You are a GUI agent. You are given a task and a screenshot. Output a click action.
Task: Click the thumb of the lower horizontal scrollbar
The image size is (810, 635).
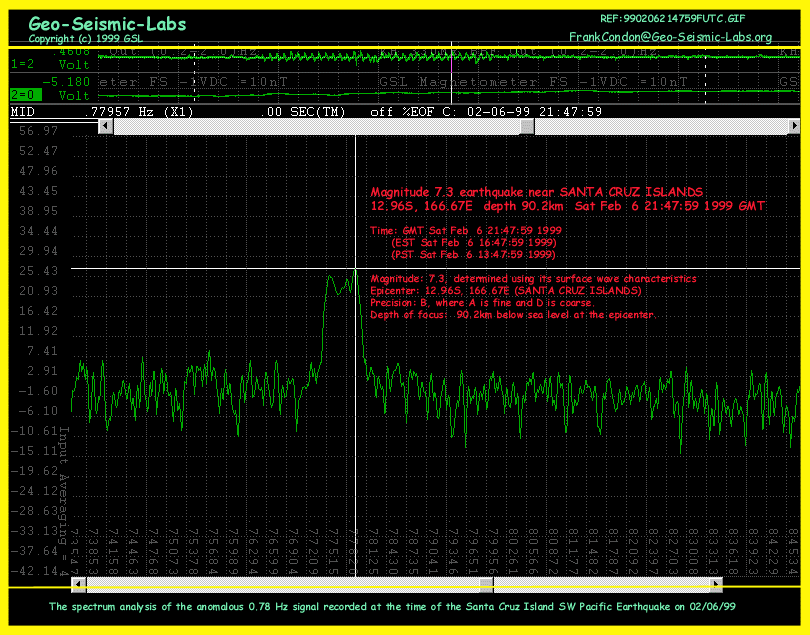coord(486,584)
